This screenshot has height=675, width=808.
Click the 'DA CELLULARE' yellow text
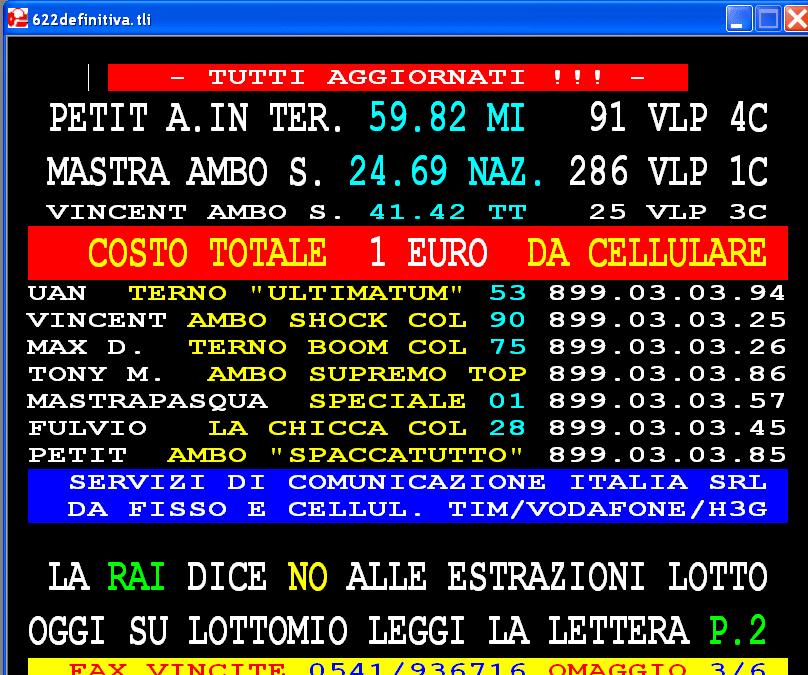coord(647,252)
